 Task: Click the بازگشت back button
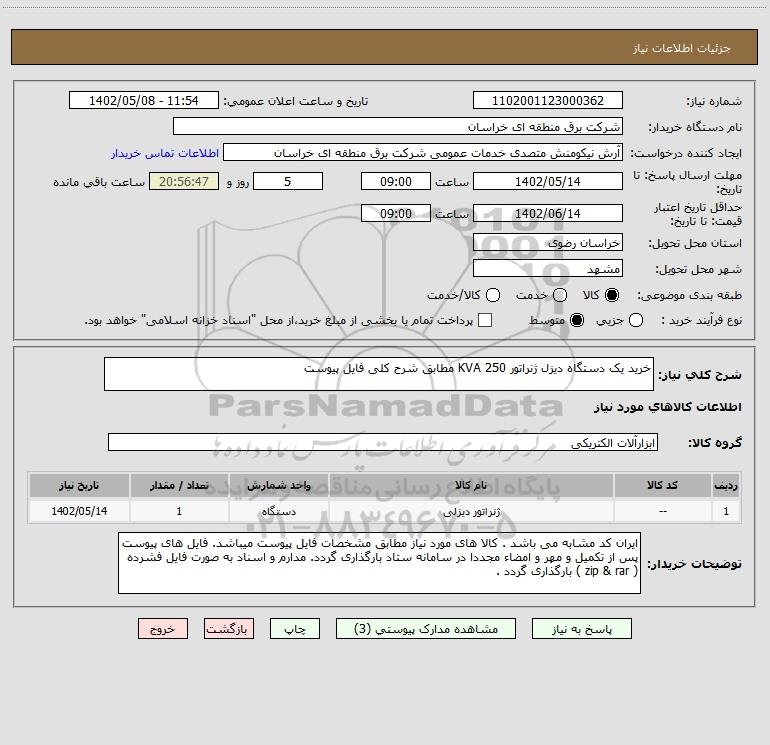[x=229, y=629]
